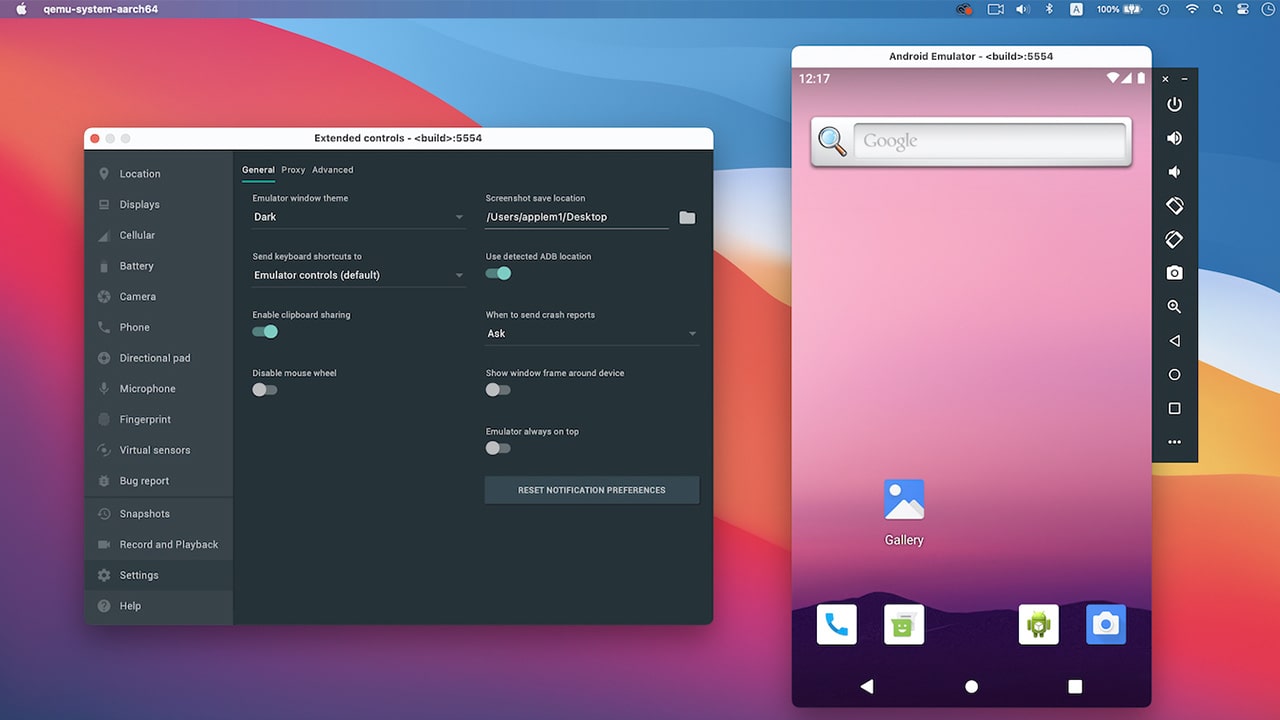
Task: Click the volume up icon
Action: [1174, 137]
